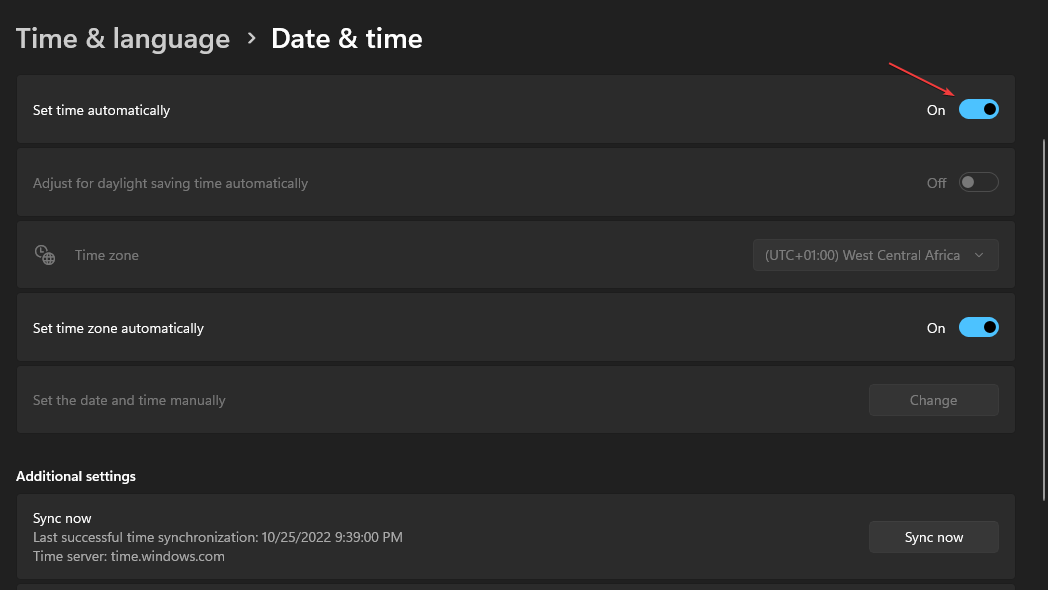Disable Set time zone automatically switch

978,327
